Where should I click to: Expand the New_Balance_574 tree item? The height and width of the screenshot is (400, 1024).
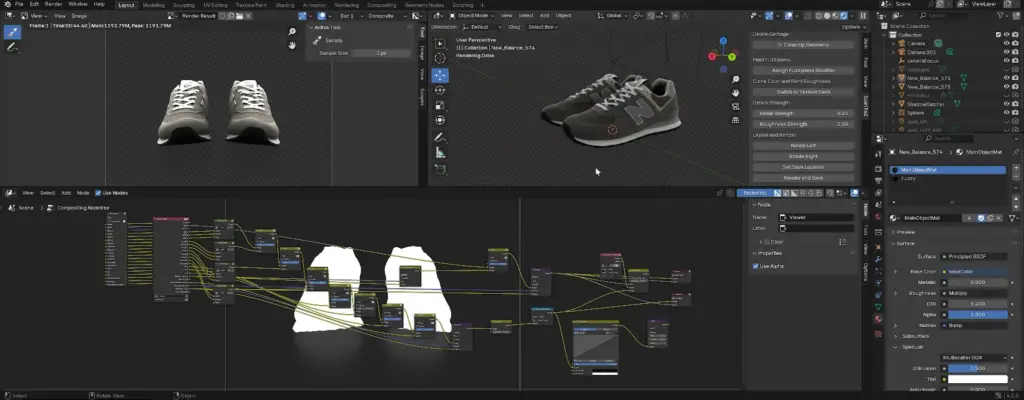(893, 78)
